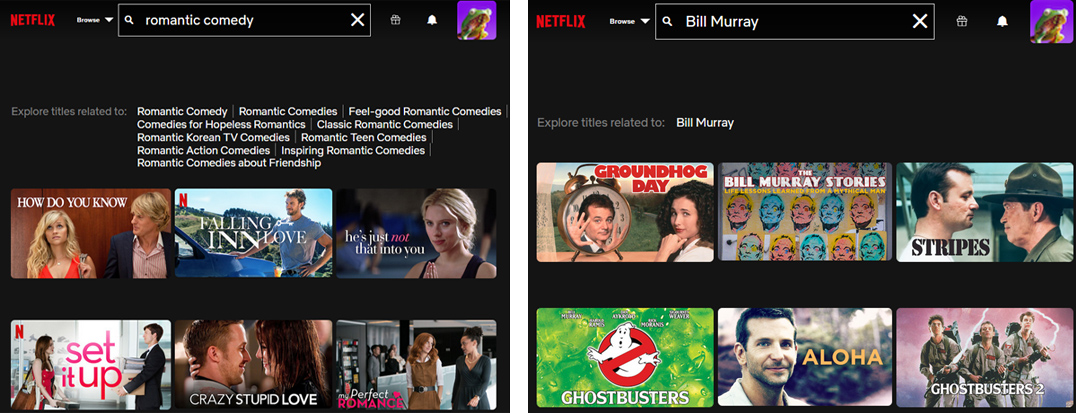Viewport: 1076px width, 413px height.
Task: Open the 'Stripes' thumbnail
Action: (985, 212)
